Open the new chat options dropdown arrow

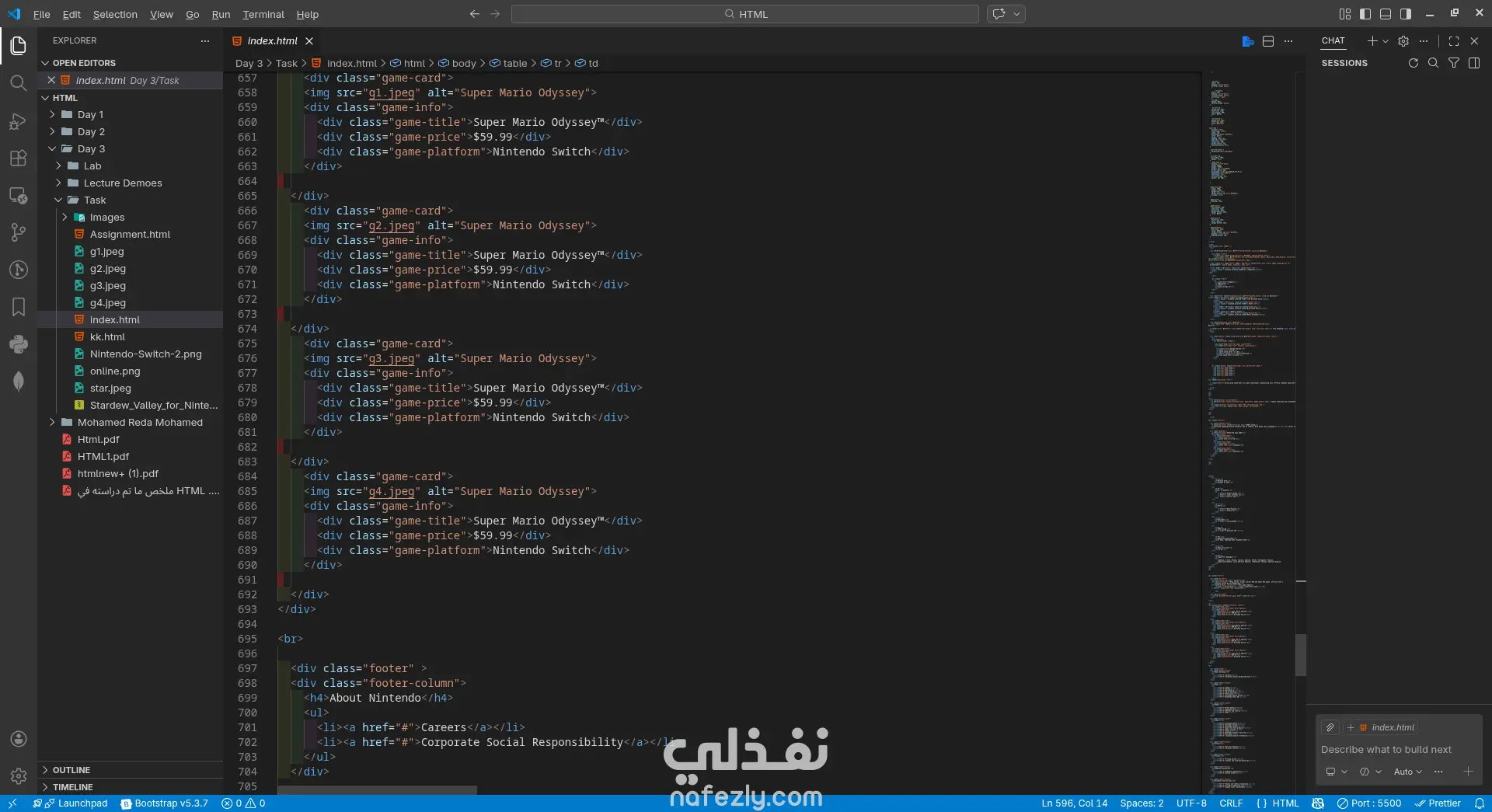coord(1386,41)
